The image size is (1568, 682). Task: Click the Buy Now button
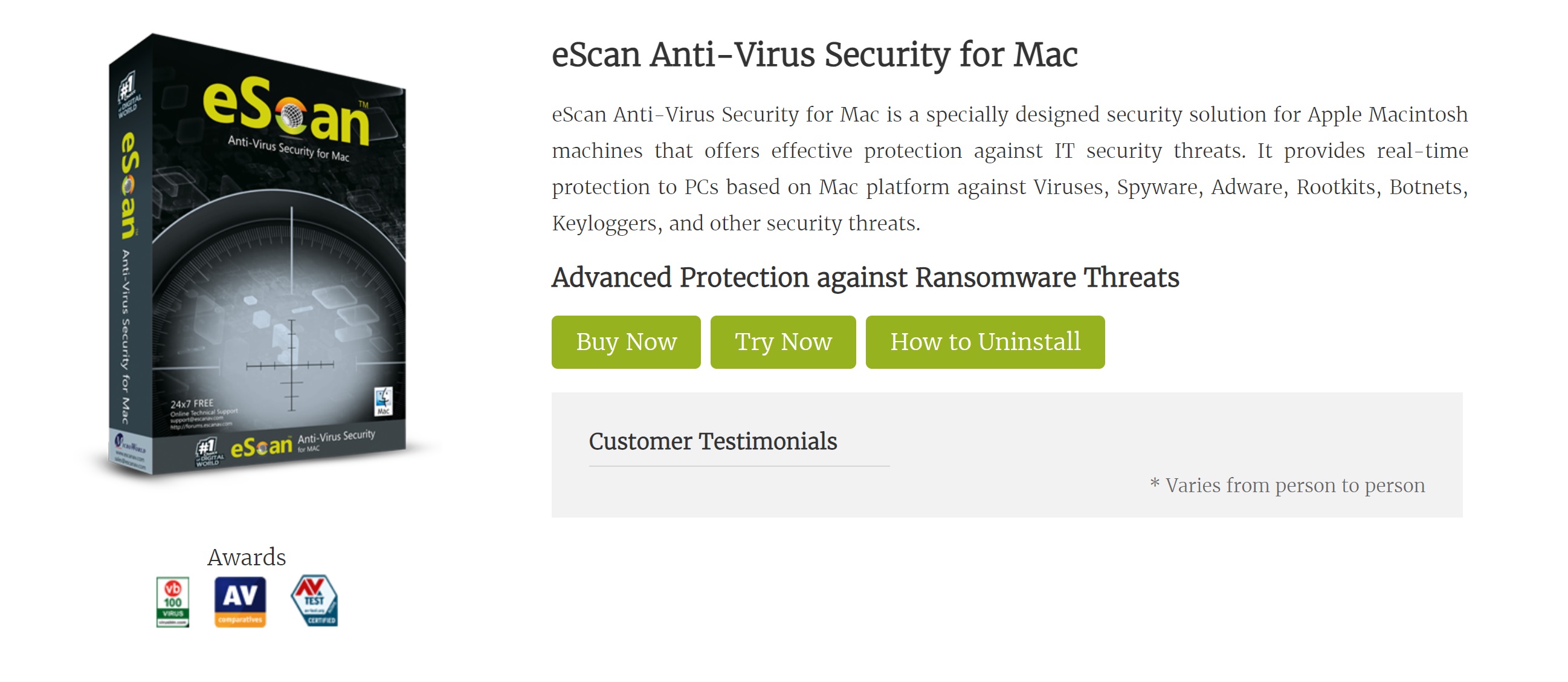pyautogui.click(x=626, y=342)
